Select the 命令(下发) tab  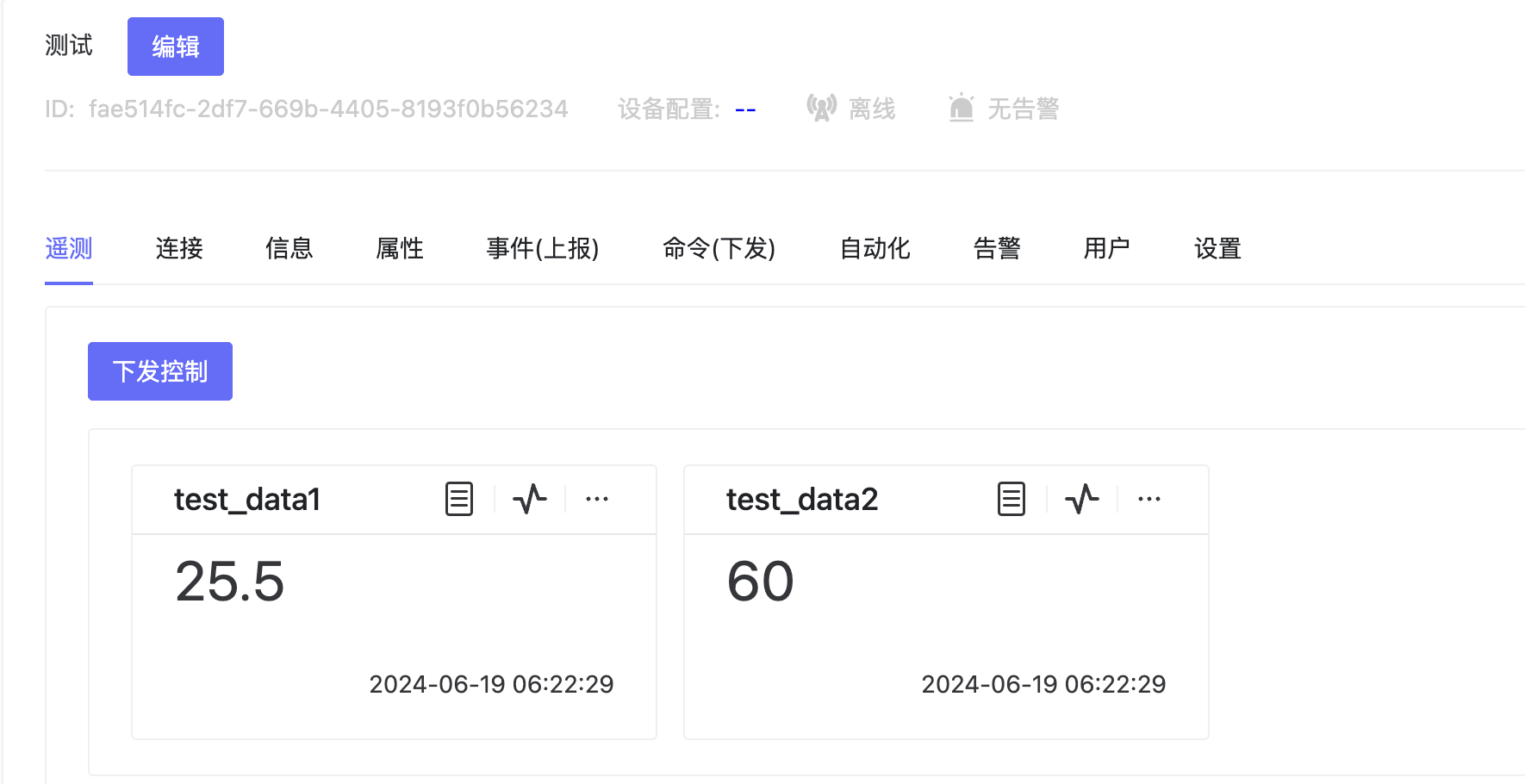(x=719, y=248)
